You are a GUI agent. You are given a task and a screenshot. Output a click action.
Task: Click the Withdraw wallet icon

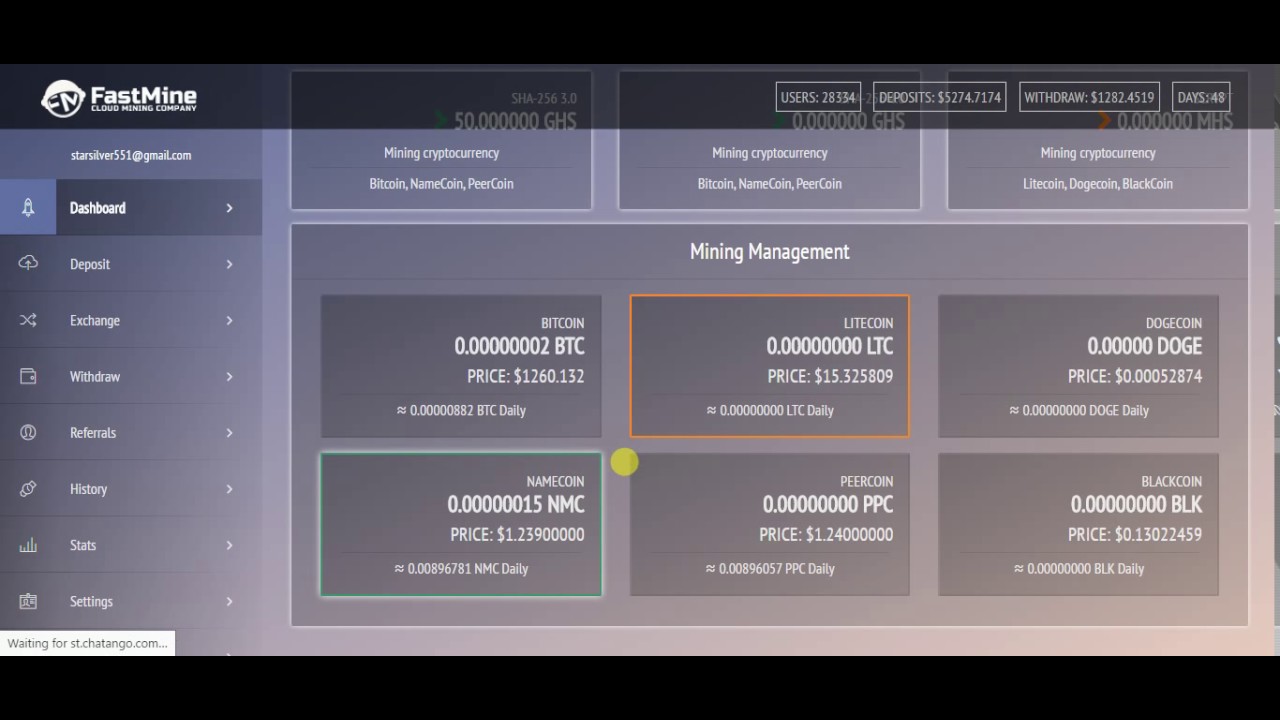pyautogui.click(x=28, y=376)
